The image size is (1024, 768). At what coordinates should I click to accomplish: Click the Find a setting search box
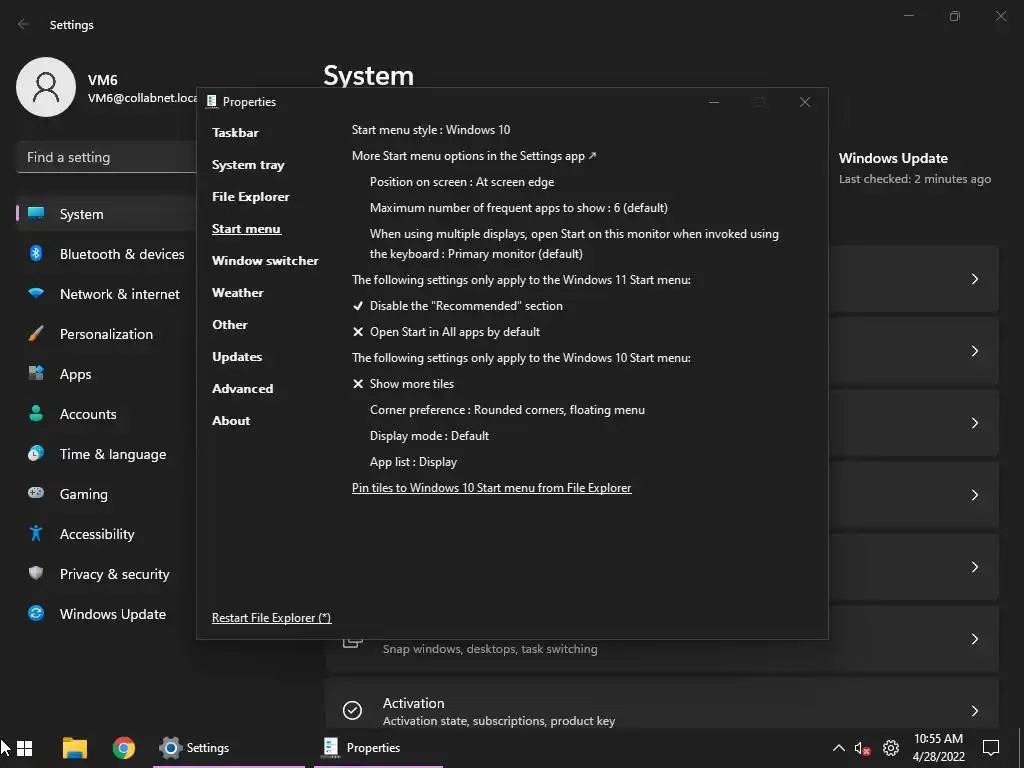(106, 157)
